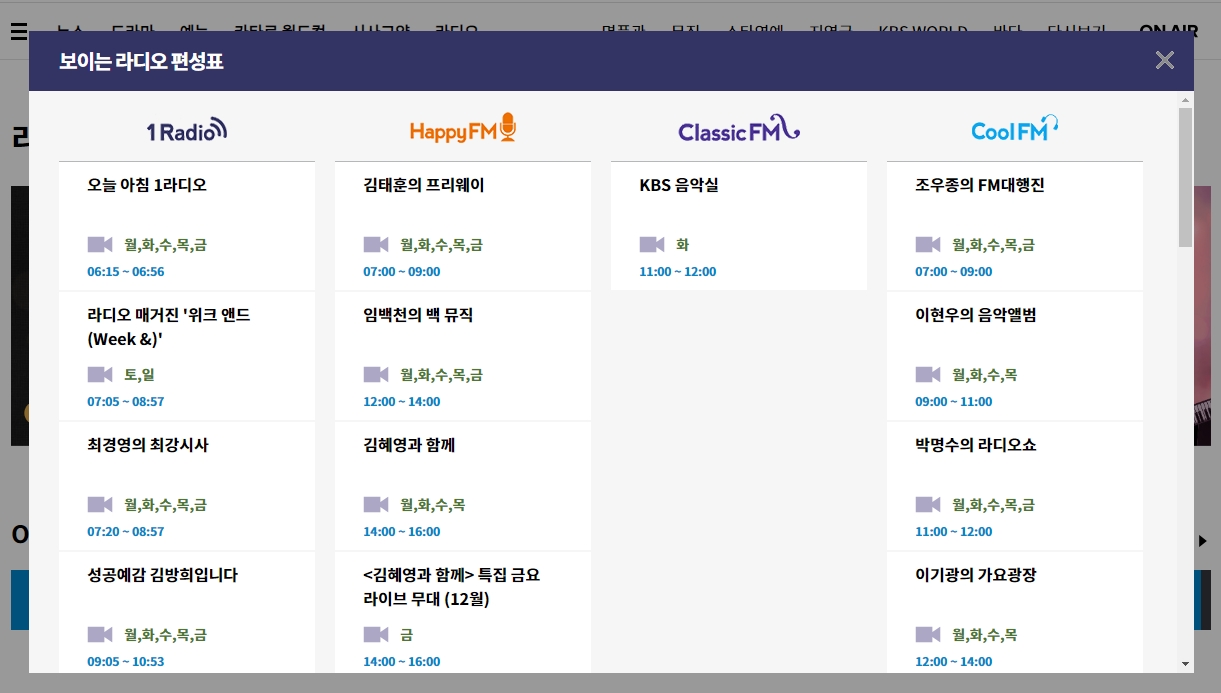Screen dimensions: 1221x693
Task: Click camera icon for 김태훈의 프리웨이
Action: coord(375,245)
